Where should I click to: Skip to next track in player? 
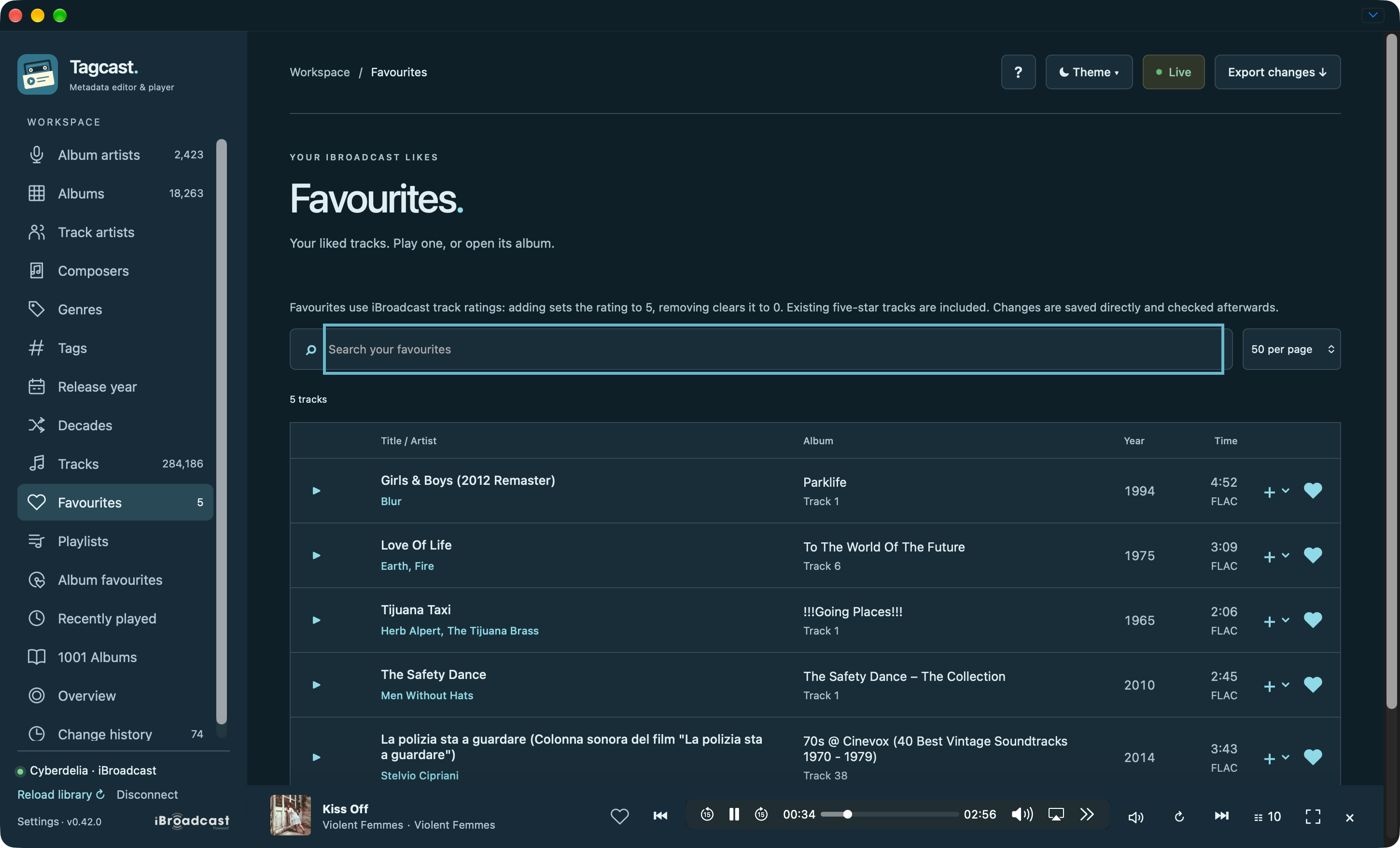pyautogui.click(x=1221, y=816)
